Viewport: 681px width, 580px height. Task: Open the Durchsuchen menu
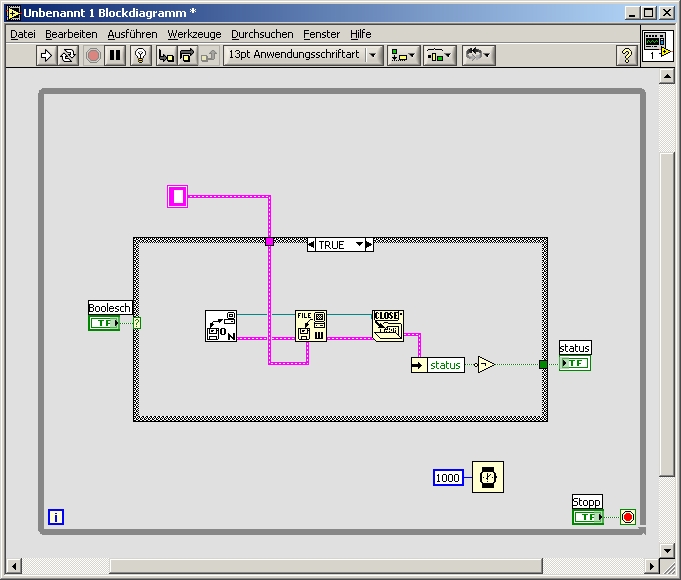click(x=262, y=34)
